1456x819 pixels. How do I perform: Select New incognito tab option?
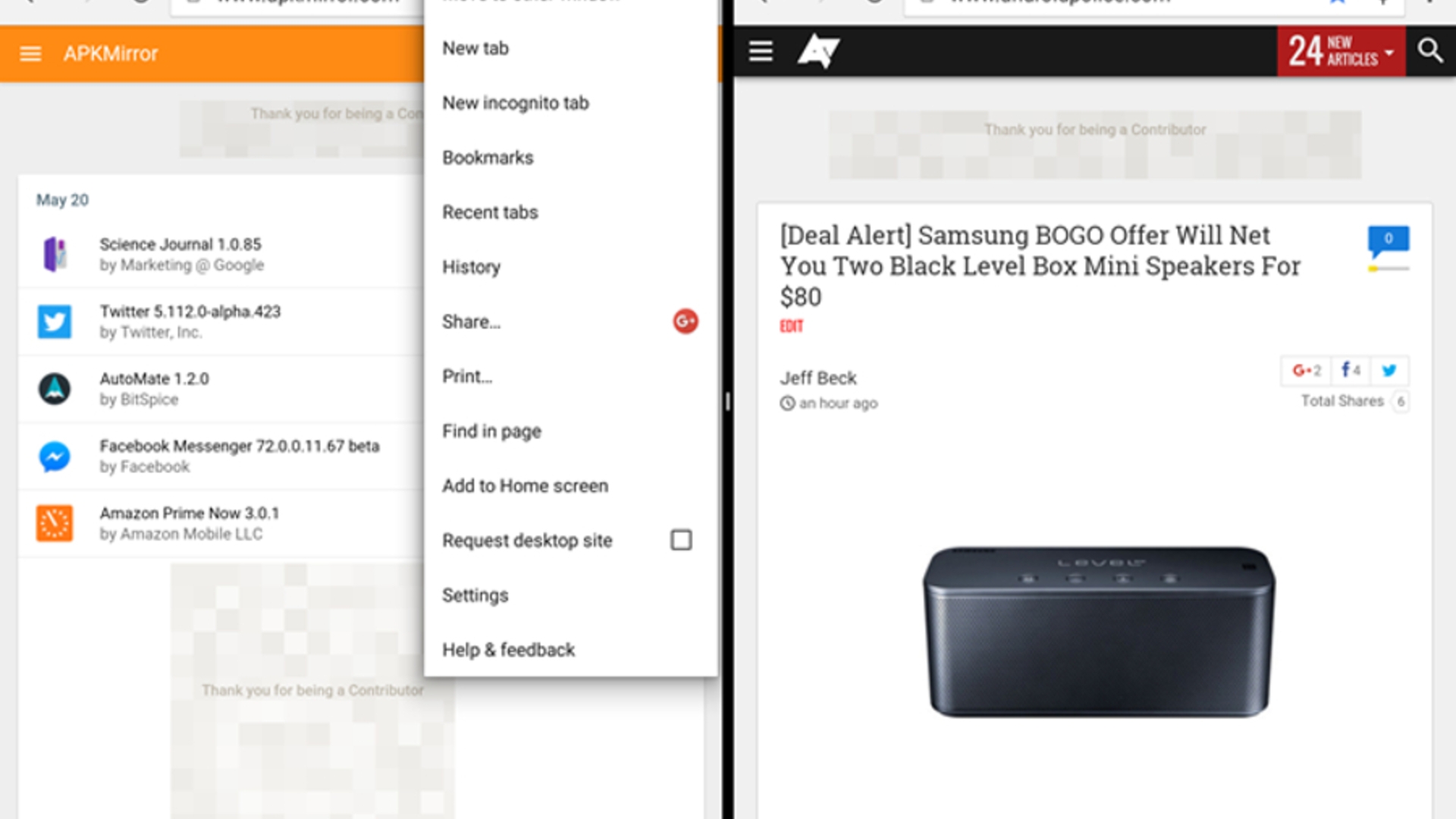click(x=516, y=103)
